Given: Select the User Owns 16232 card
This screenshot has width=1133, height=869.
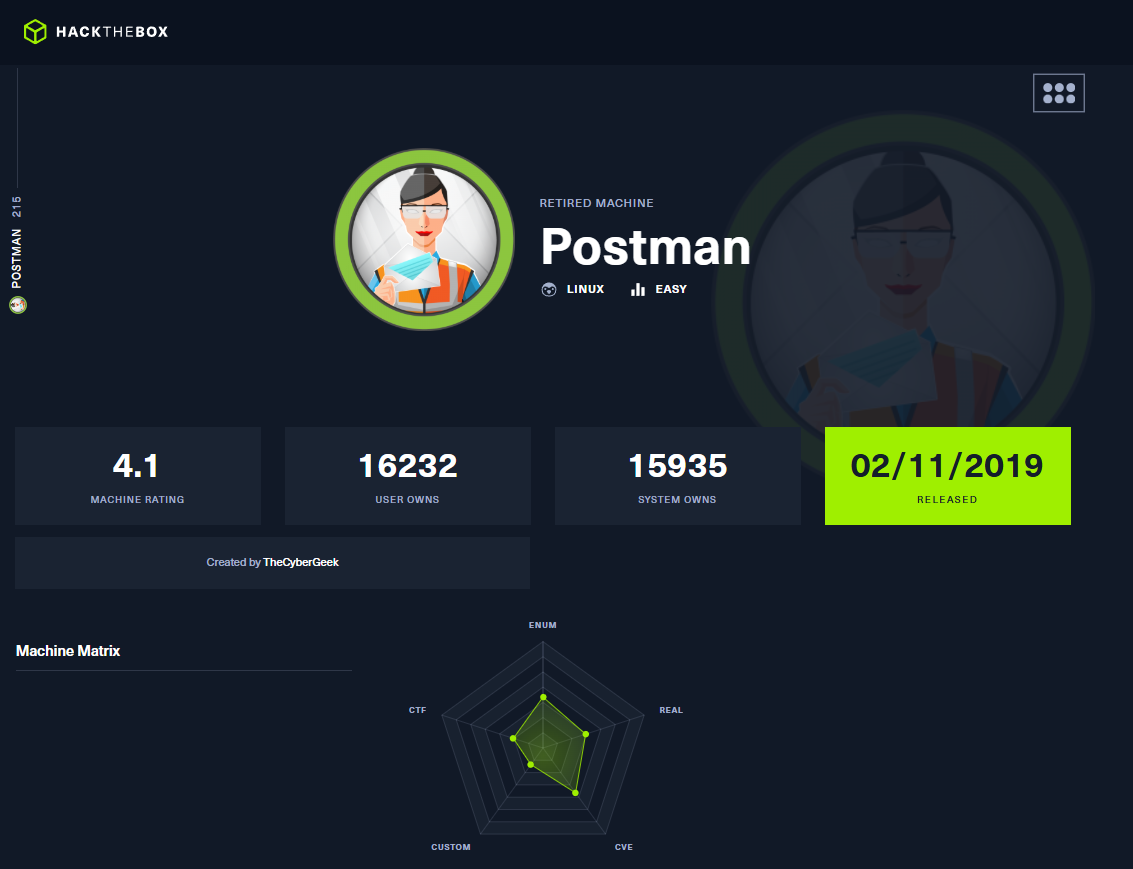Looking at the screenshot, I should click(x=407, y=476).
